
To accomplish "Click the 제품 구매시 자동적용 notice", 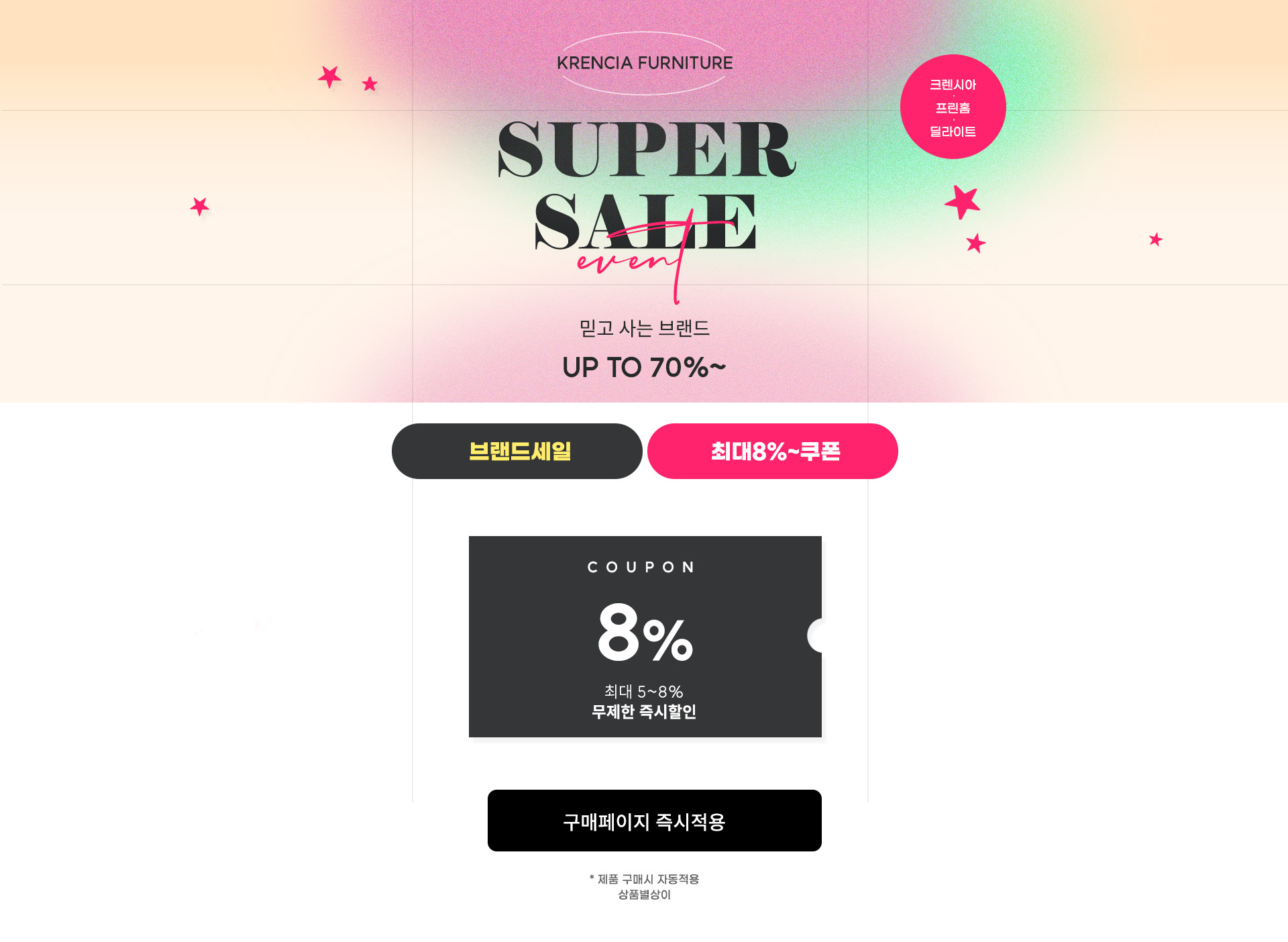I will pos(644,879).
